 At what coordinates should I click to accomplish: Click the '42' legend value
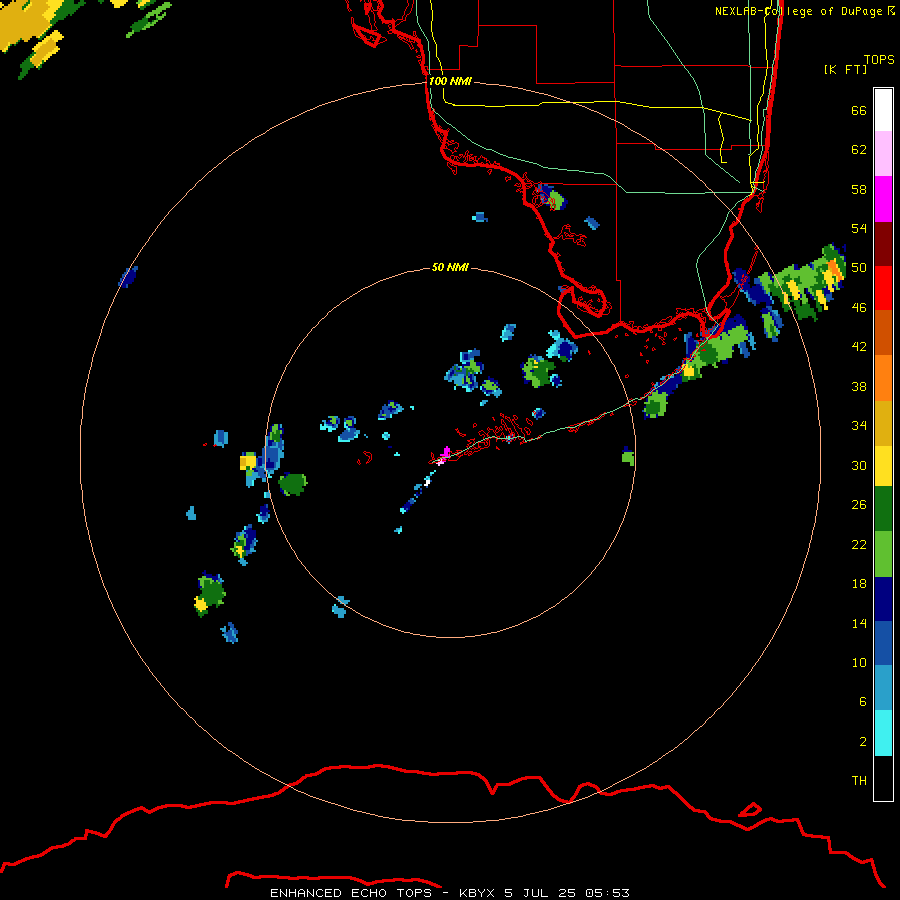click(x=859, y=347)
